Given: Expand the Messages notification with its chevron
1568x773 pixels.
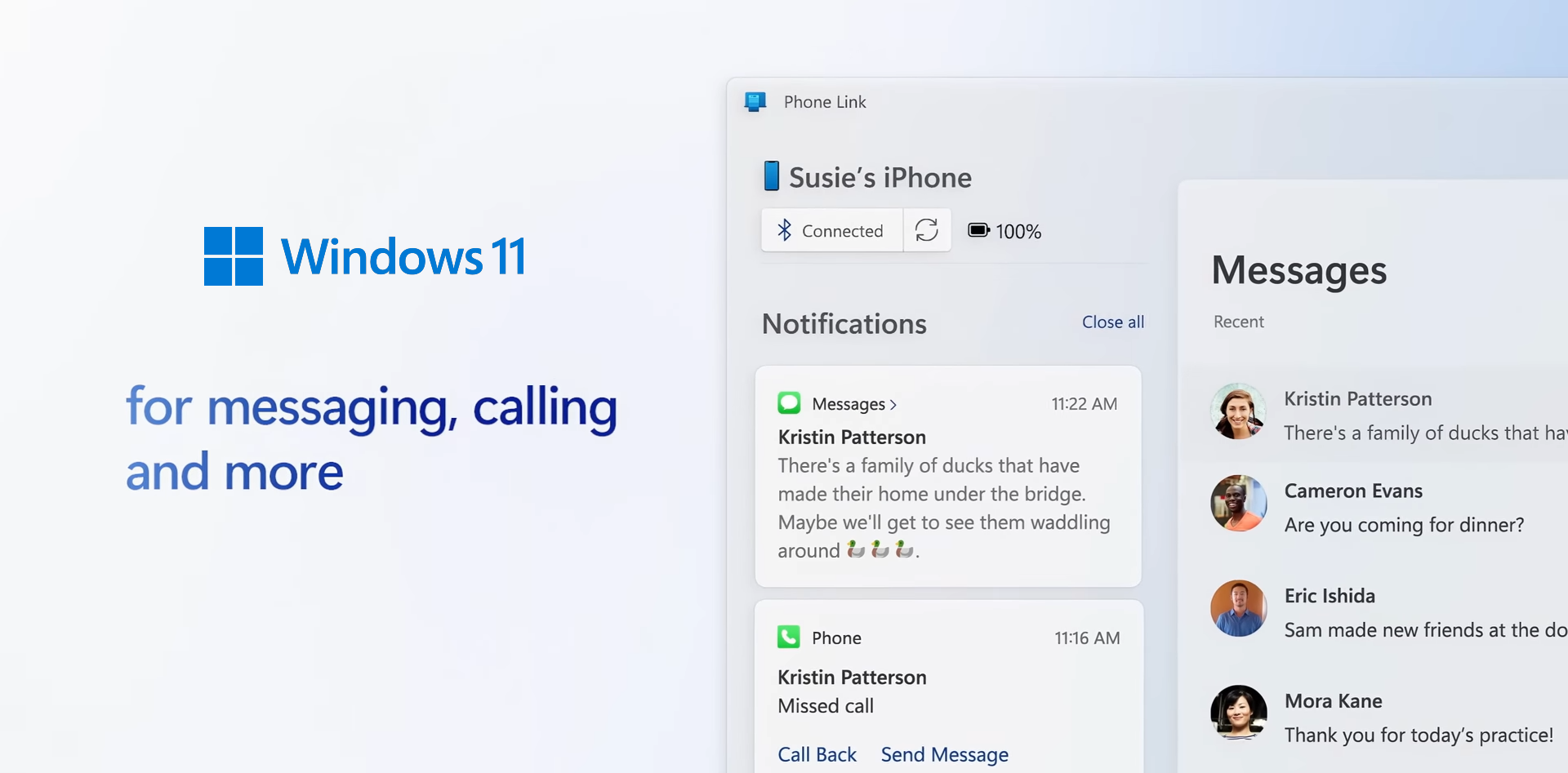Looking at the screenshot, I should click(893, 404).
